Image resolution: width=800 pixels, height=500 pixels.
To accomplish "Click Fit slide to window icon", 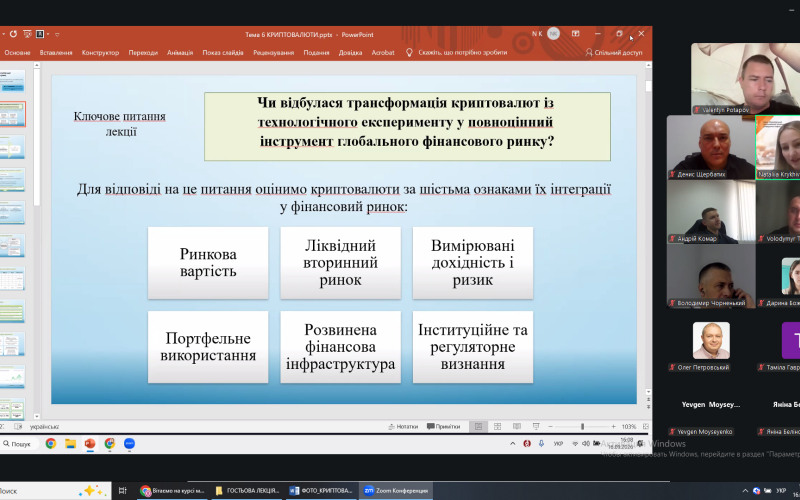I will click(645, 427).
